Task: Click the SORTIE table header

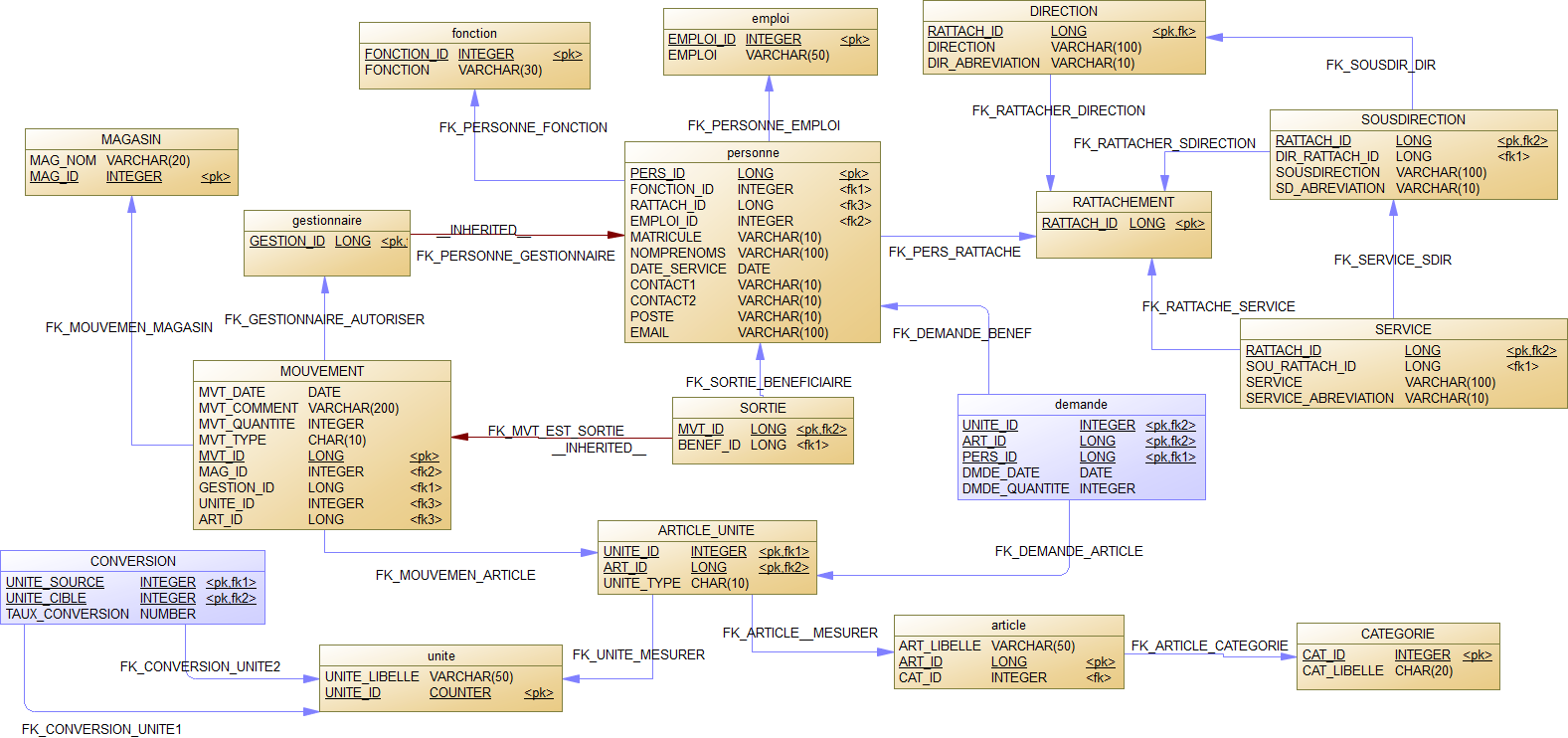Action: pyautogui.click(x=763, y=408)
